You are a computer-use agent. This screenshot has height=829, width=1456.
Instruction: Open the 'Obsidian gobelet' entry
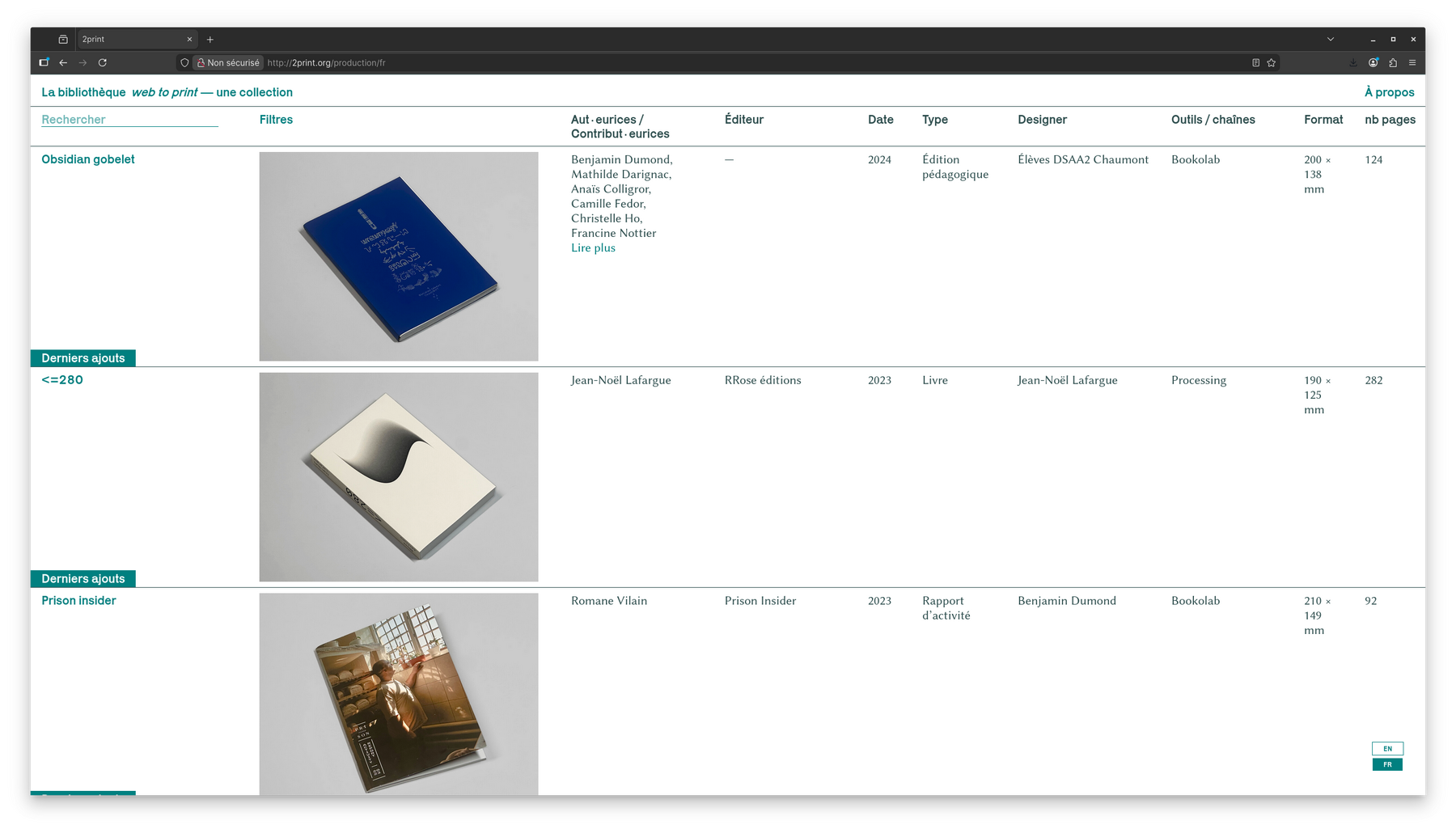coord(88,159)
